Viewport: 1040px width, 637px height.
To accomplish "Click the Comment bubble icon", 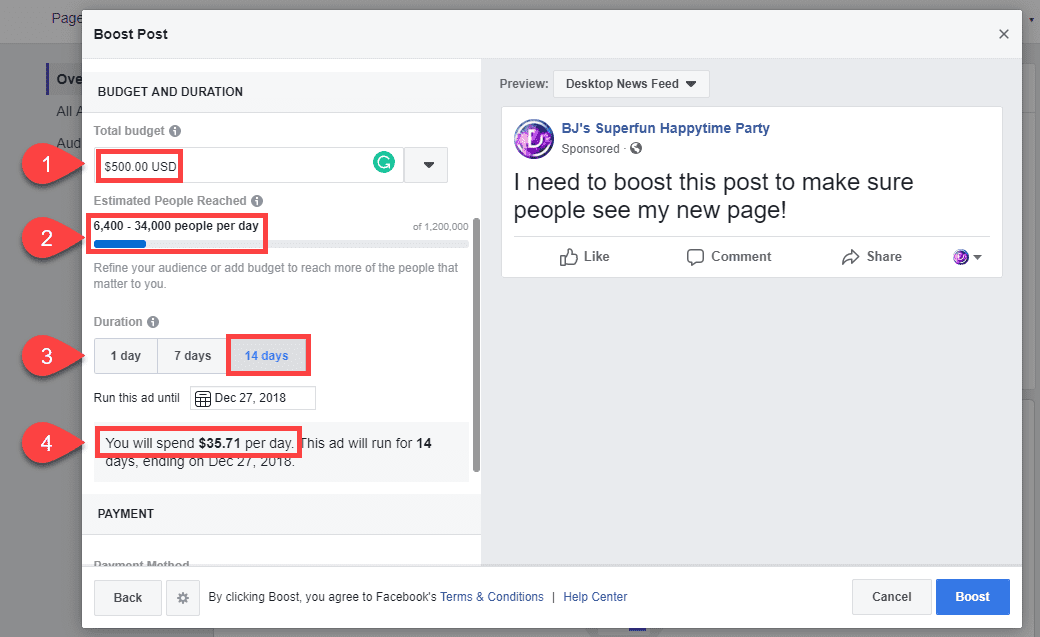I will tap(694, 257).
